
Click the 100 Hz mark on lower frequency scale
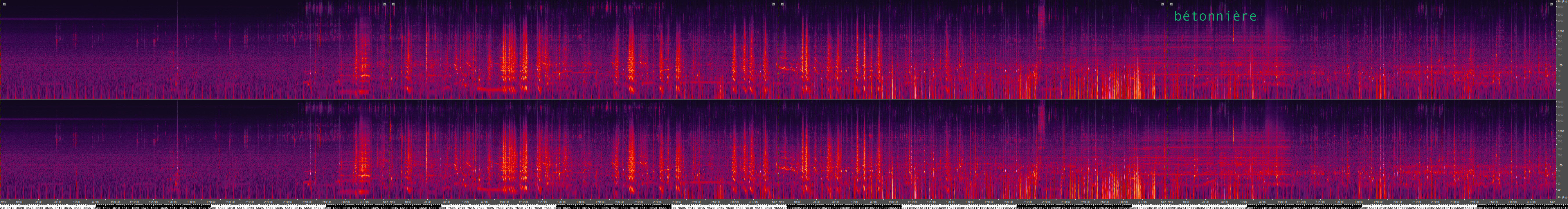point(1560,165)
